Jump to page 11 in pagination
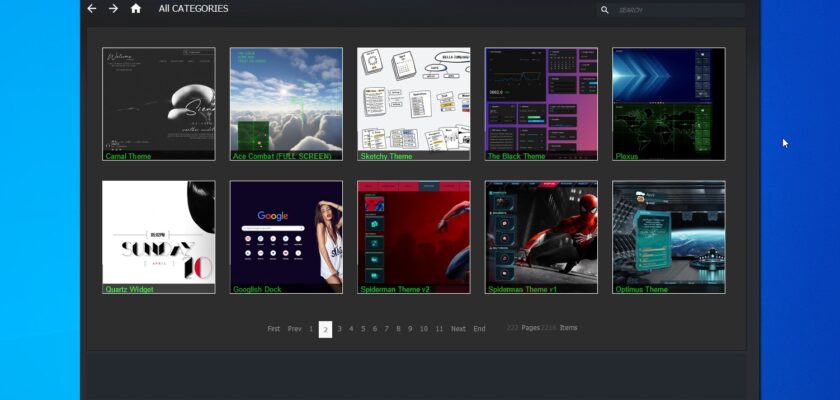Image resolution: width=840 pixels, height=400 pixels. [439, 329]
